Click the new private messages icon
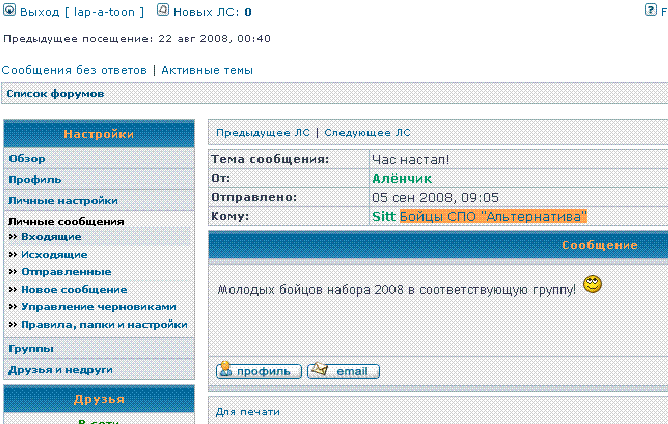This screenshot has width=668, height=424. [x=163, y=9]
